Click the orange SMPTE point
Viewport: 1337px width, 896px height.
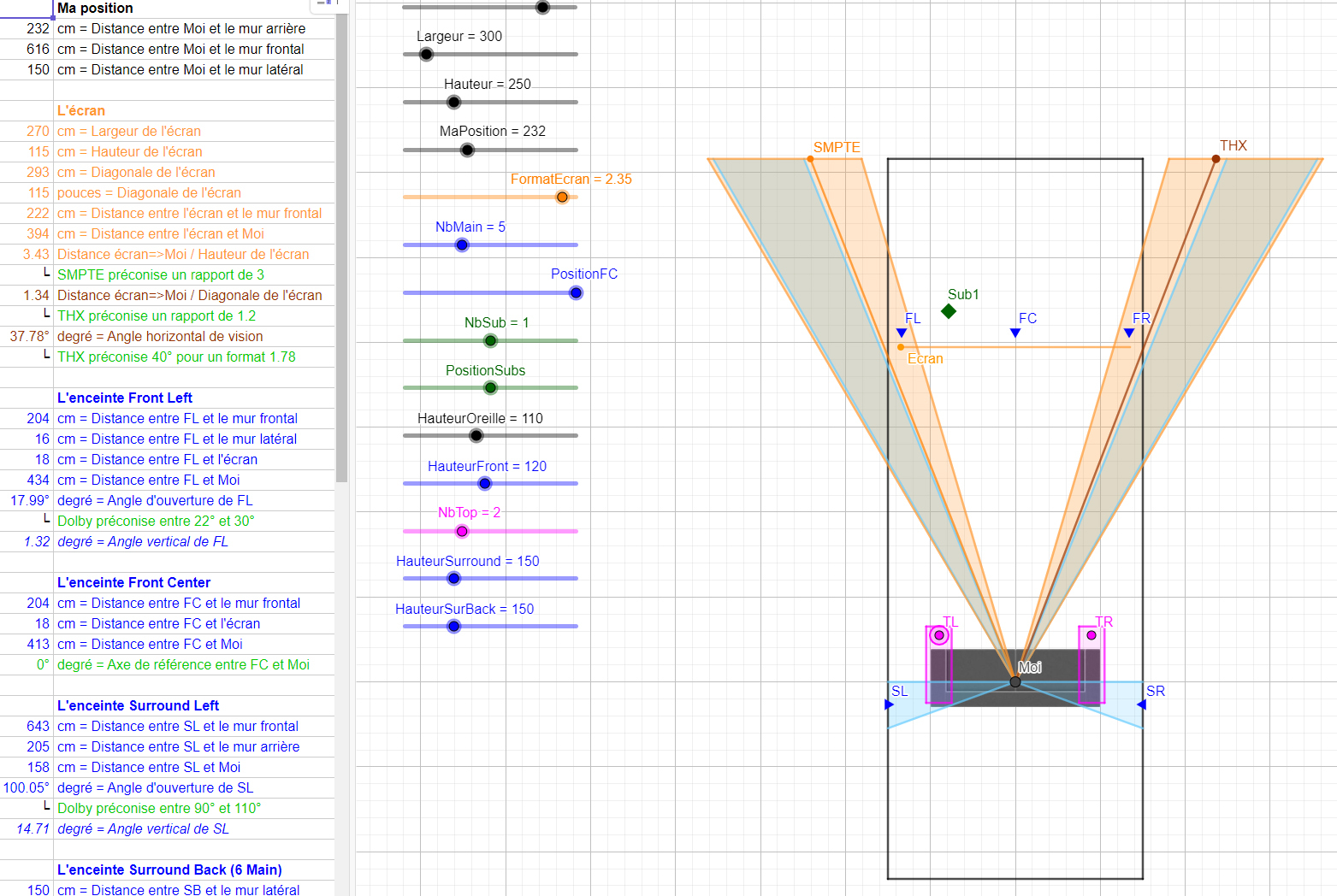(x=810, y=159)
